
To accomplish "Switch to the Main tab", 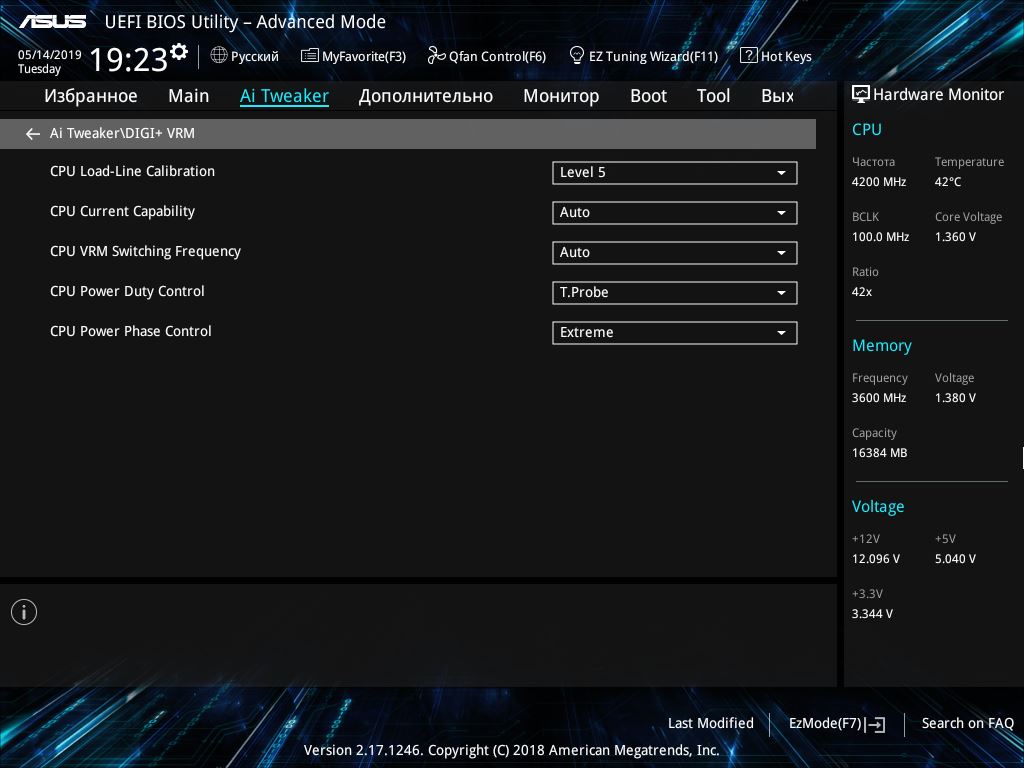I will (x=189, y=96).
